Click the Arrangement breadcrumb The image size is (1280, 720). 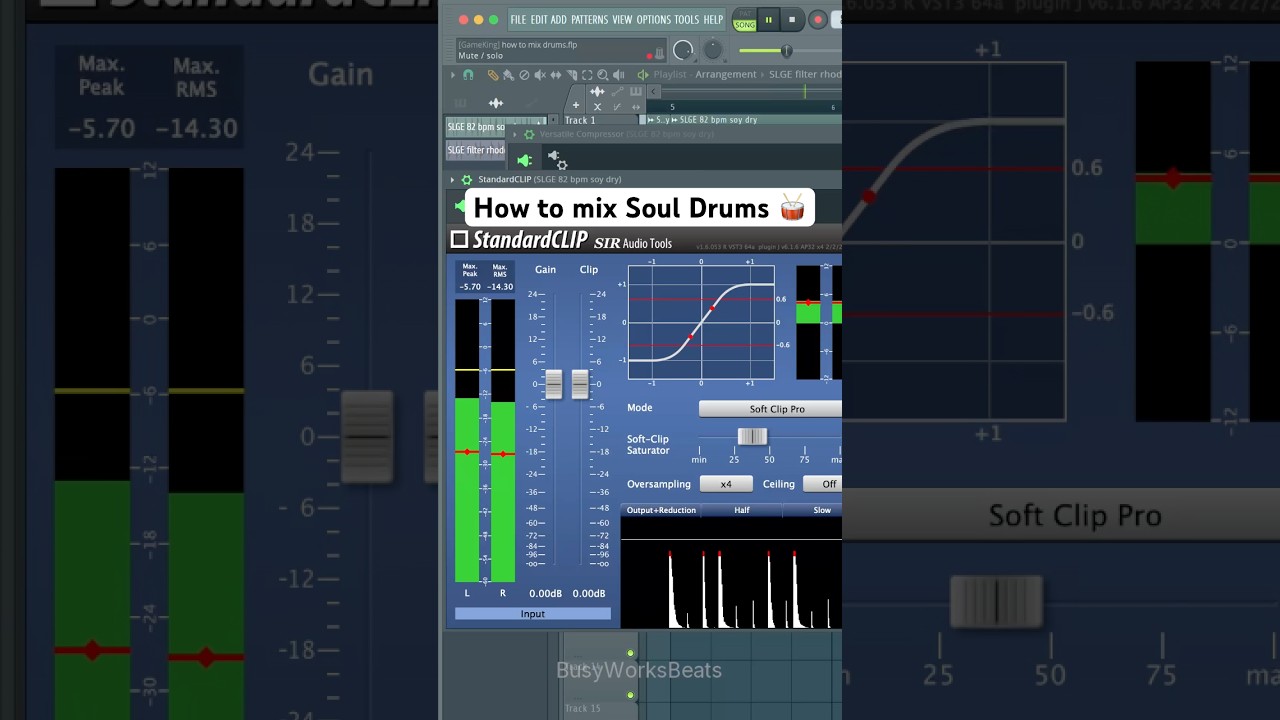click(726, 75)
